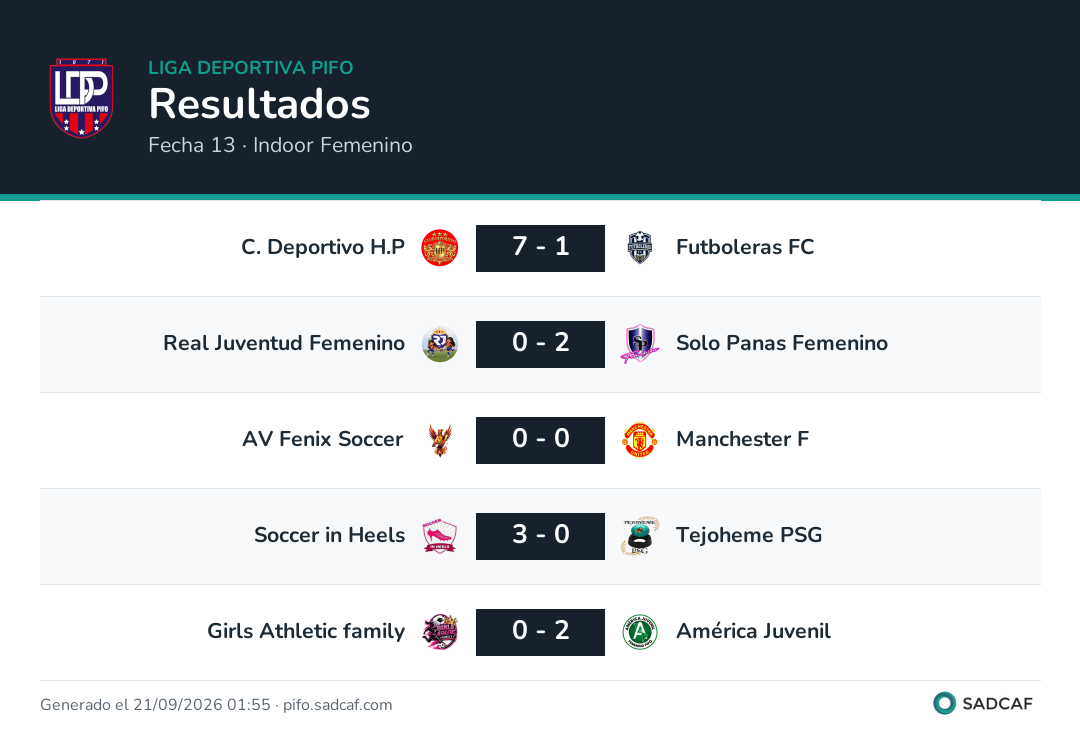Select the 7 - 1 score box
Viewport: 1080px width, 756px height.
(540, 248)
